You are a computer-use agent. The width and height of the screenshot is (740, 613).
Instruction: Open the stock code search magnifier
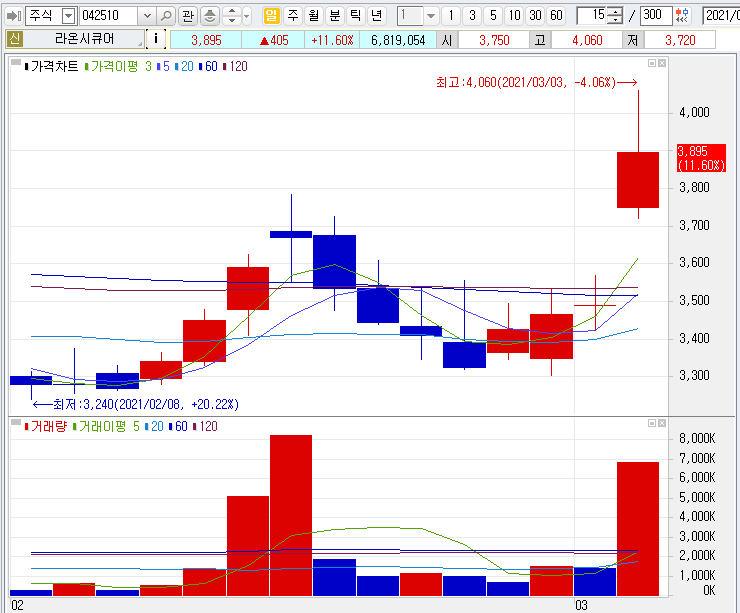pos(166,16)
